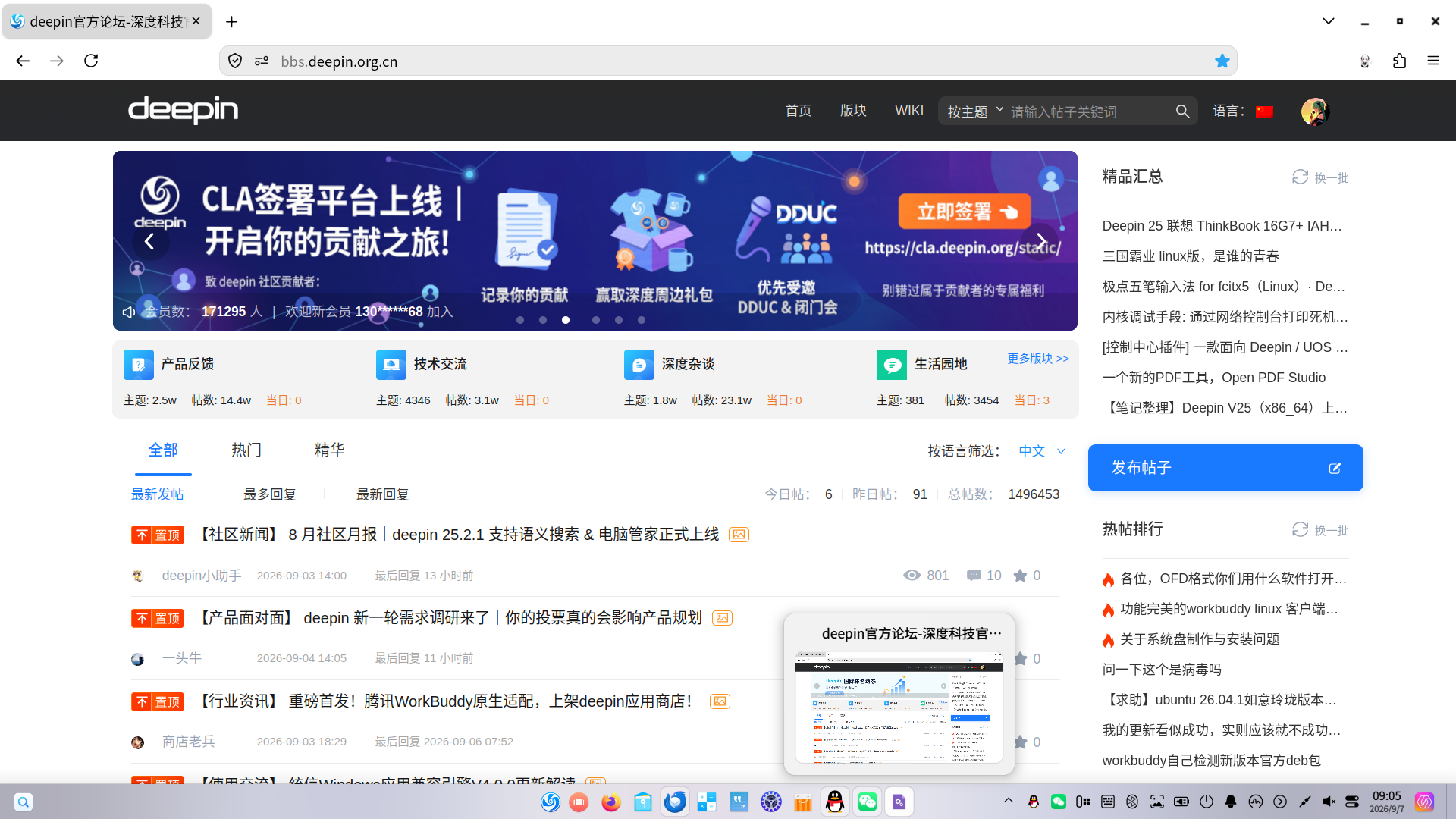Open the power button tray icon
1456x819 pixels.
(x=1206, y=802)
